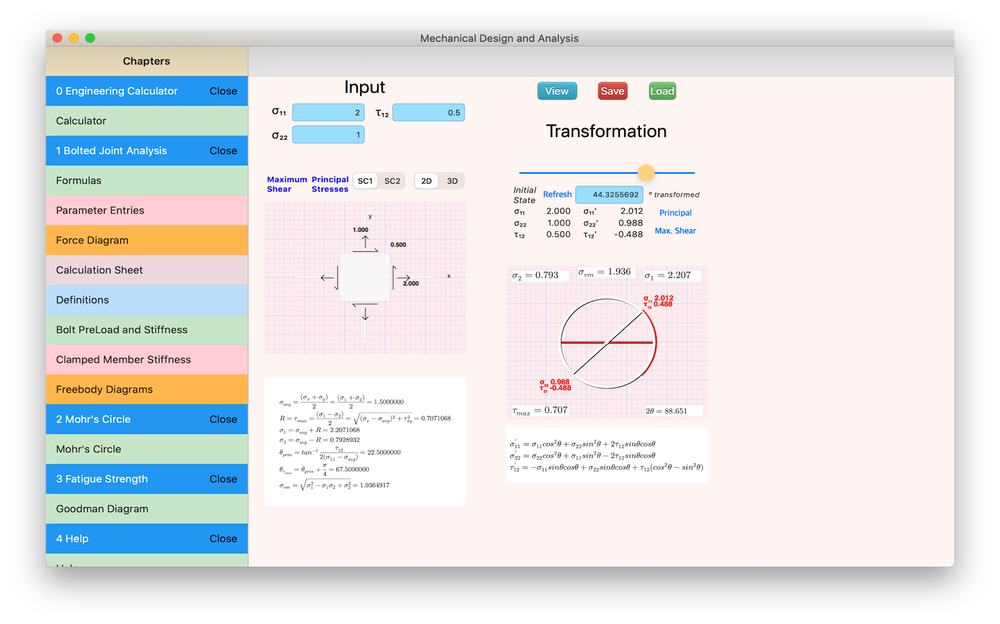Click the τ12 input field
This screenshot has width=1000, height=624.
click(428, 113)
